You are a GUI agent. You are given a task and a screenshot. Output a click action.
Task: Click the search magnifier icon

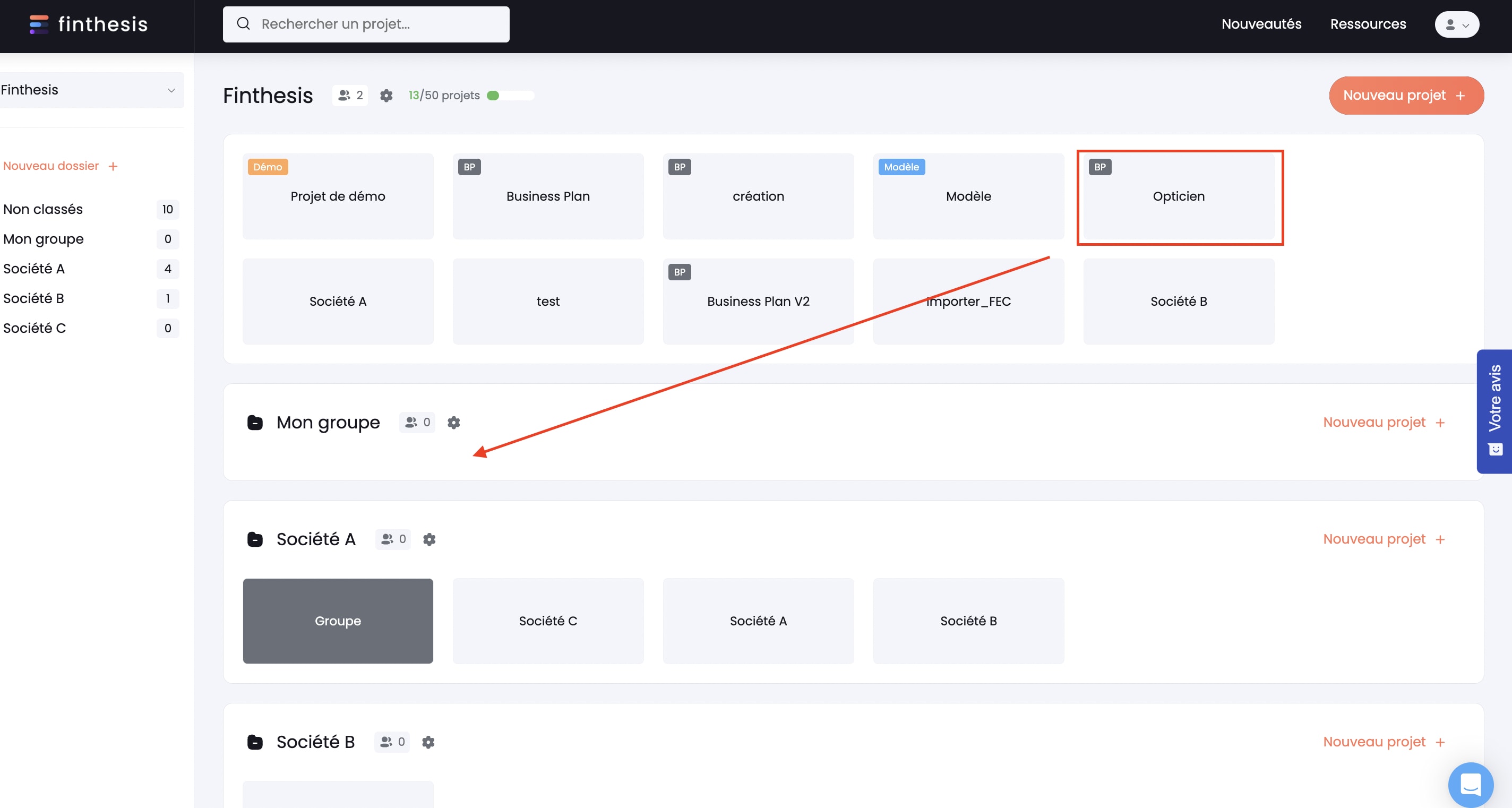tap(244, 23)
